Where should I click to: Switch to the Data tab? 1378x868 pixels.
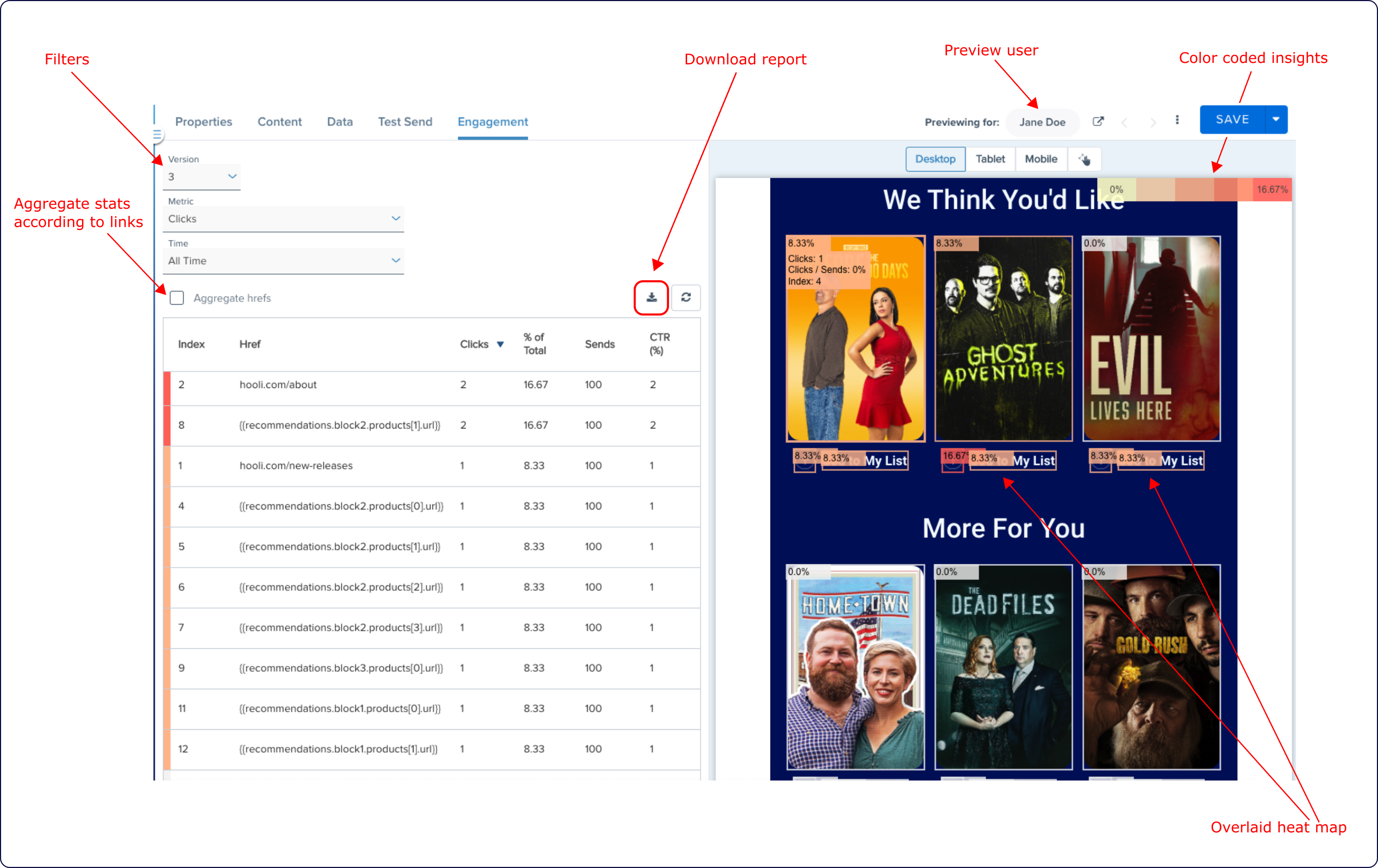(340, 122)
